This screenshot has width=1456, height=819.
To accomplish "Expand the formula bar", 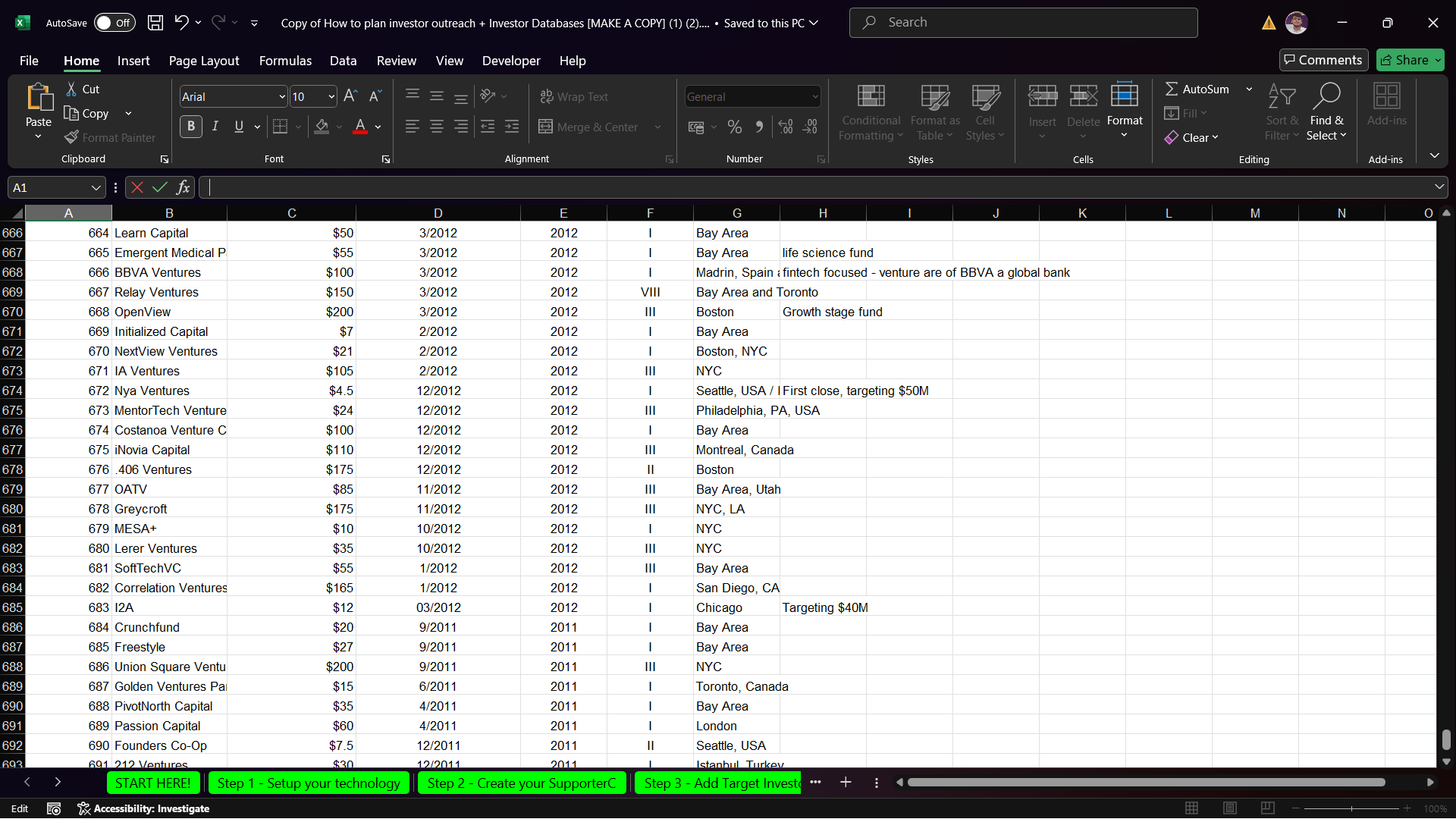I will tap(1439, 187).
